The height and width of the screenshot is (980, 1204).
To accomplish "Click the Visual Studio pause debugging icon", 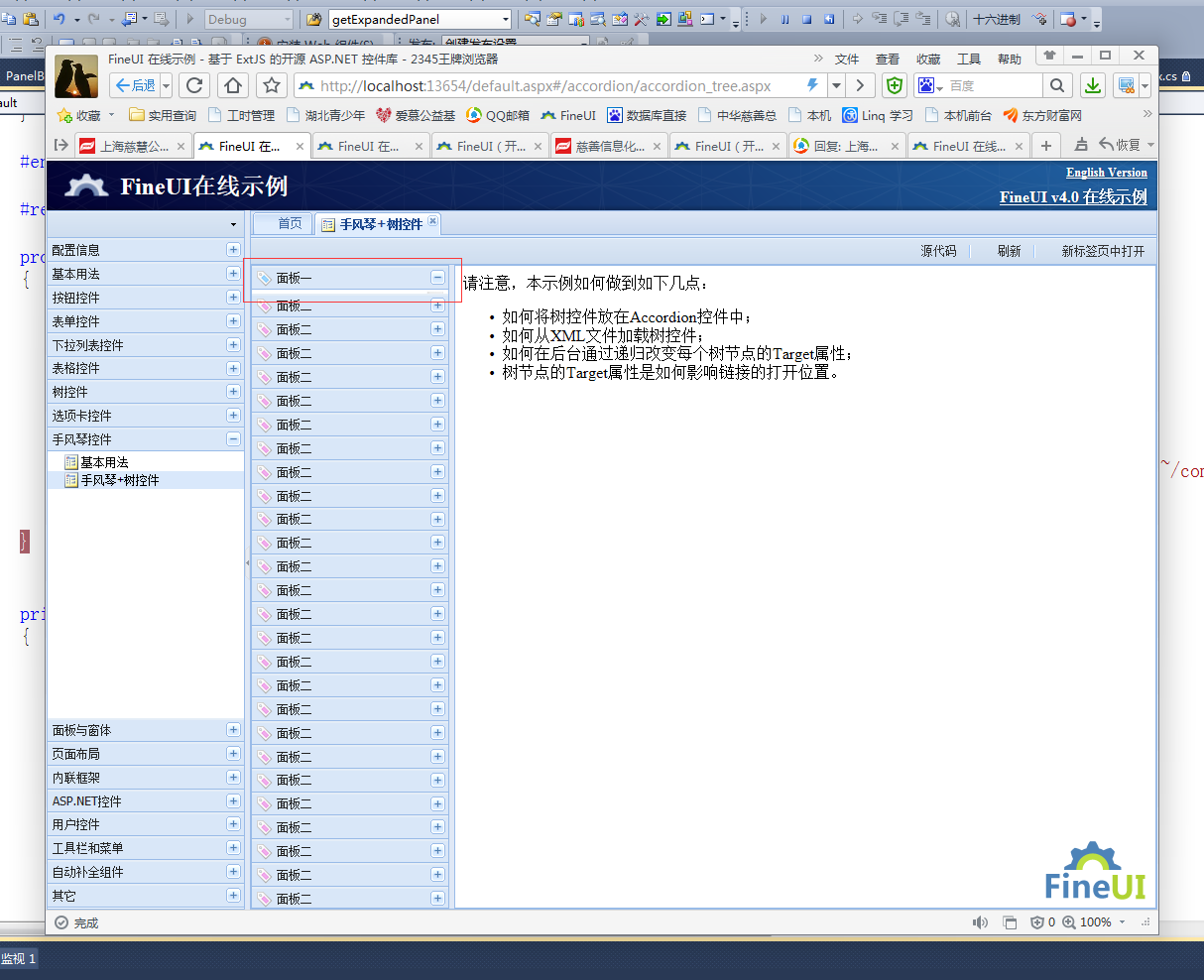I will pyautogui.click(x=784, y=19).
